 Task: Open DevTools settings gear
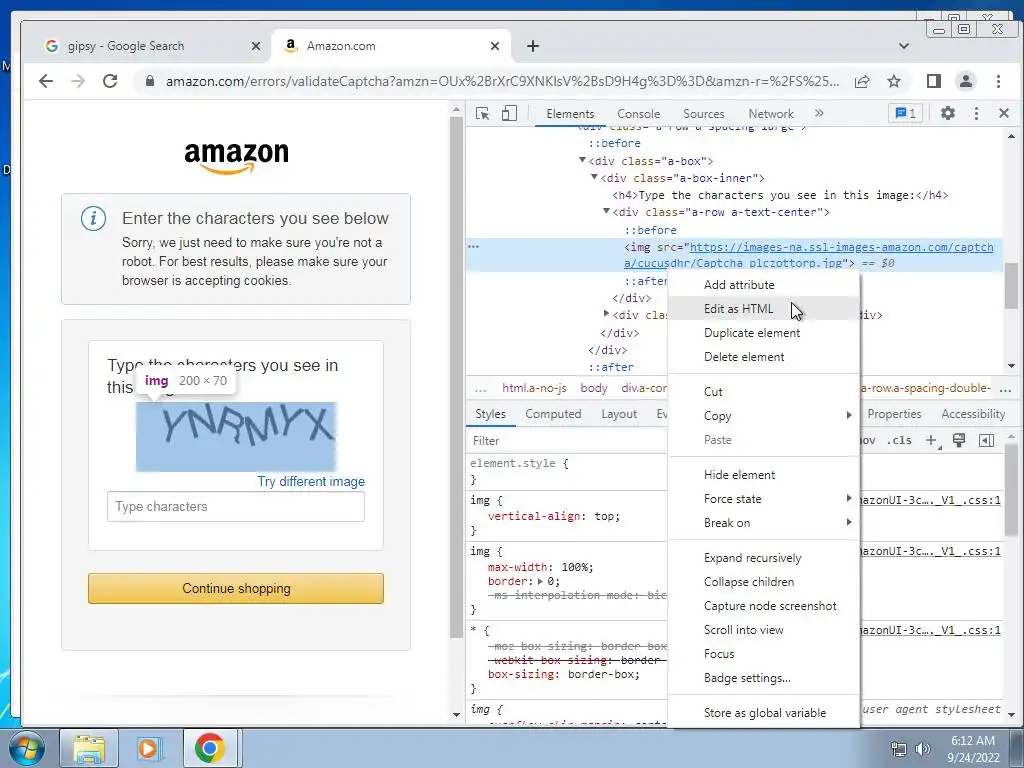point(948,114)
